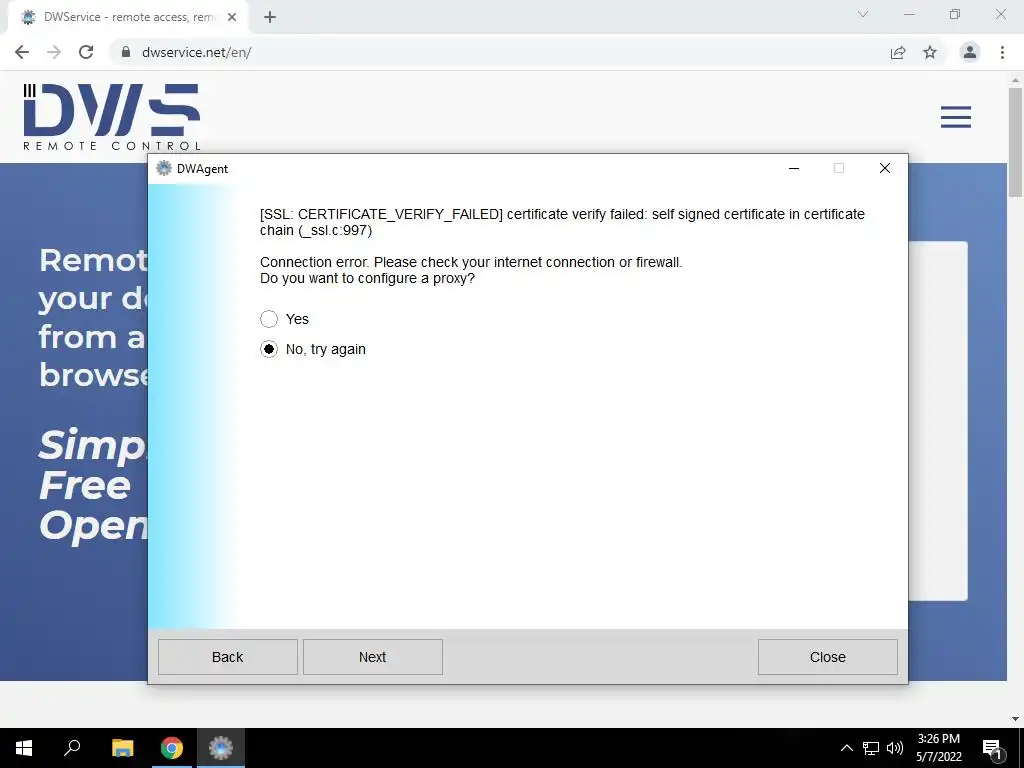Click the DWAgent title bar gear icon
This screenshot has height=768, width=1024.
point(164,168)
